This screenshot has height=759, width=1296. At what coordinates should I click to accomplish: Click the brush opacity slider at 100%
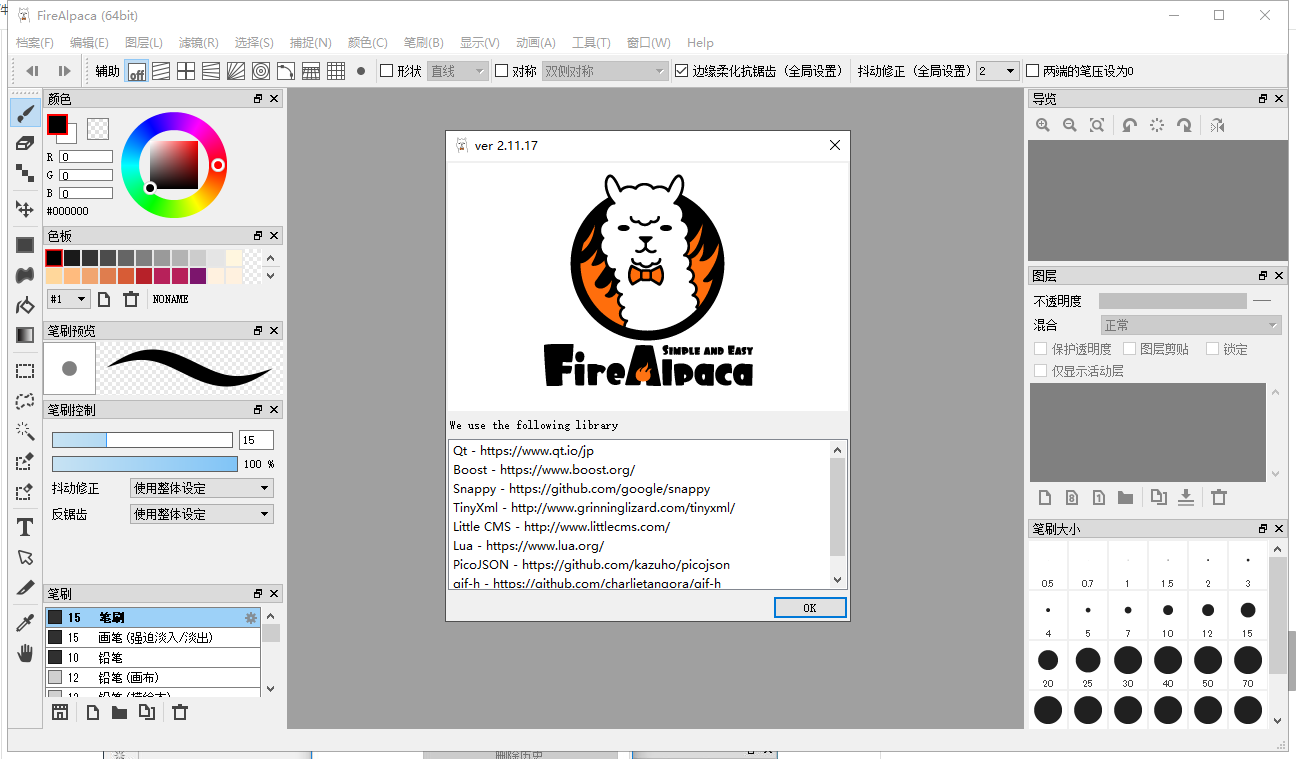tap(145, 464)
